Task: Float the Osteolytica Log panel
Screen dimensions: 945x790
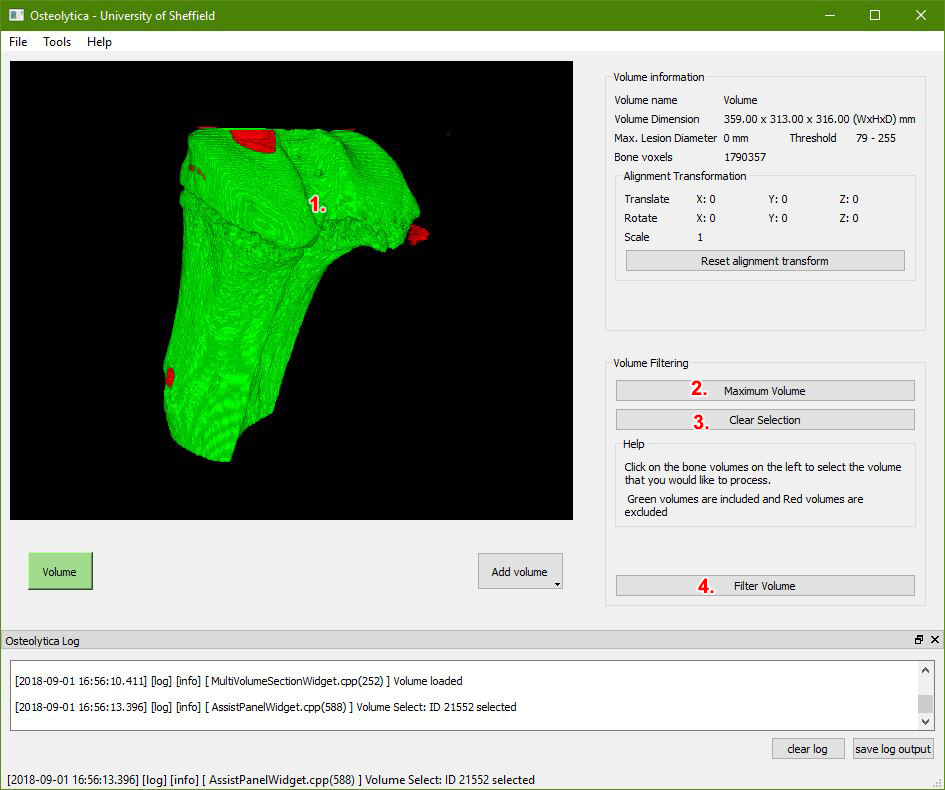Action: (x=918, y=640)
